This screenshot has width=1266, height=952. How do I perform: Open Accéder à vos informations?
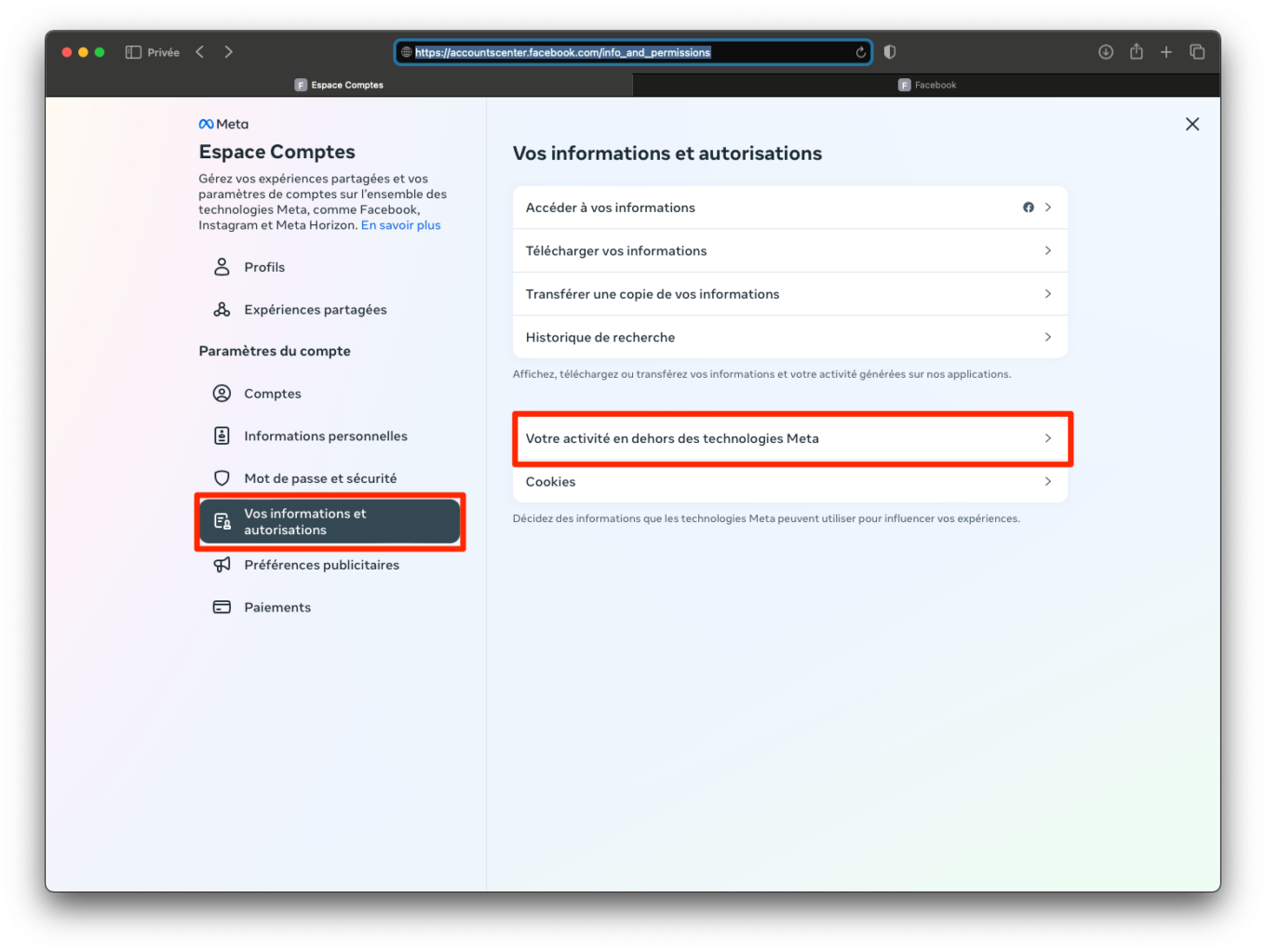point(790,208)
